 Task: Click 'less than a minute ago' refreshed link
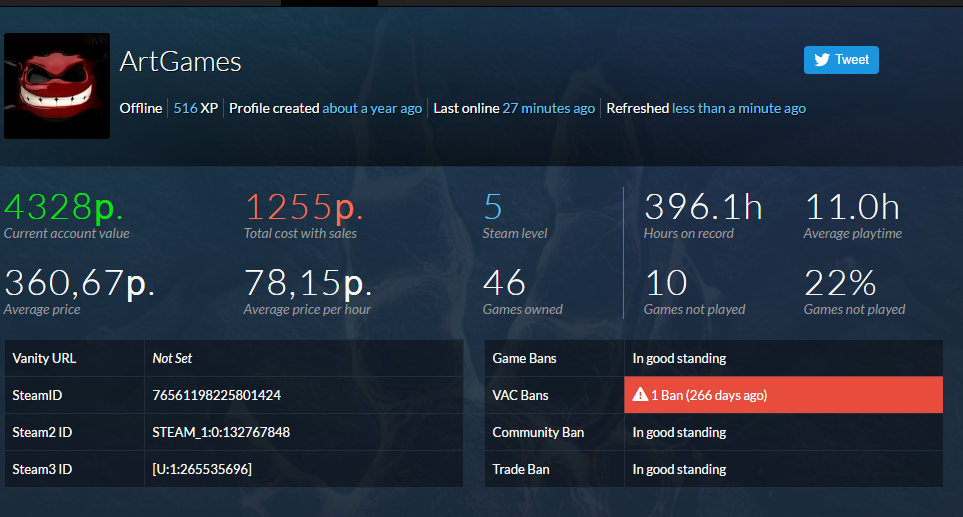pos(739,108)
